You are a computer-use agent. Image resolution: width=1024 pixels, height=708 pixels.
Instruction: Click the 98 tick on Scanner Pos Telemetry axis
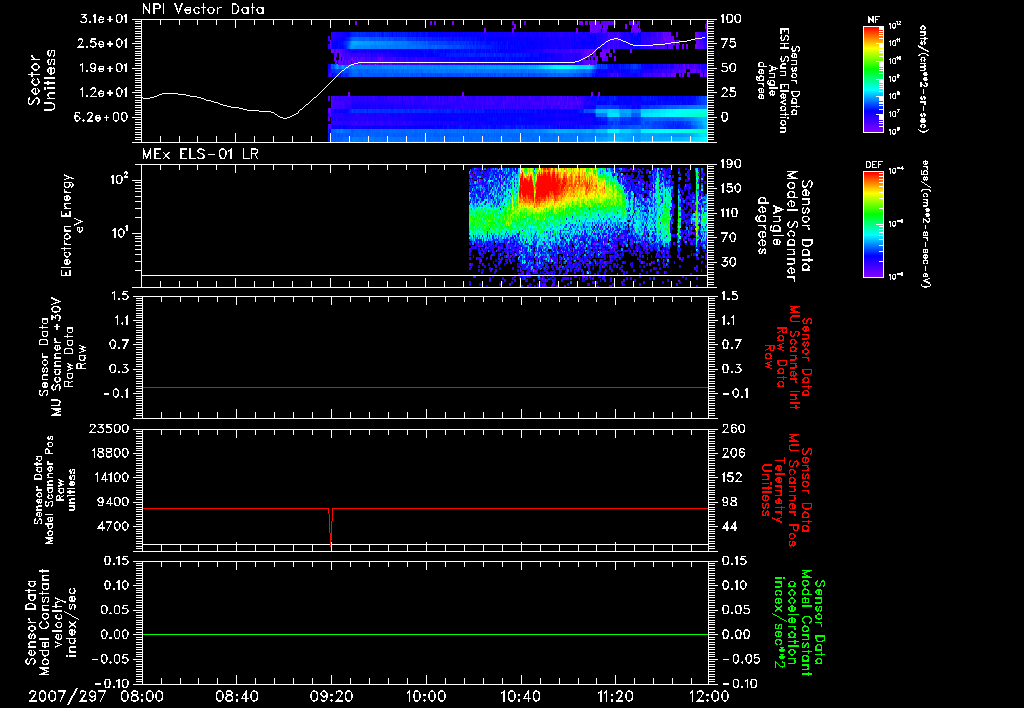[x=729, y=502]
